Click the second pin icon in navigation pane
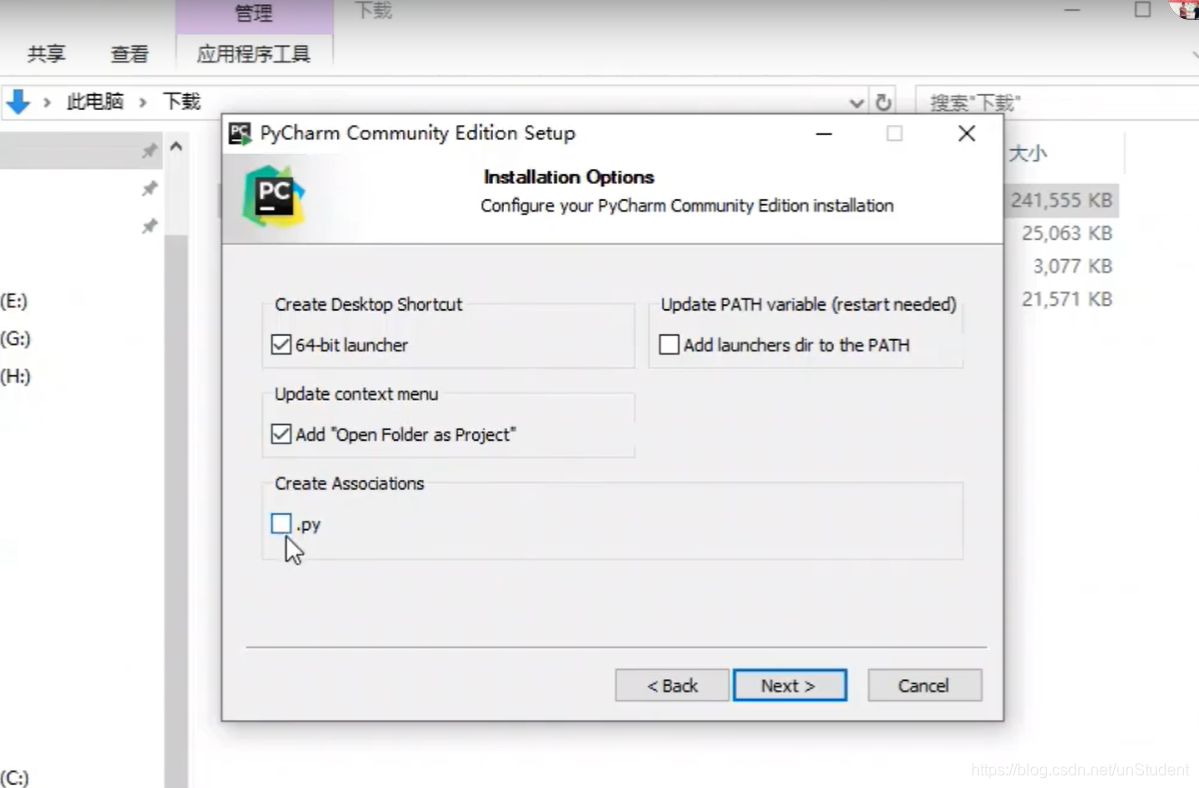 click(149, 188)
